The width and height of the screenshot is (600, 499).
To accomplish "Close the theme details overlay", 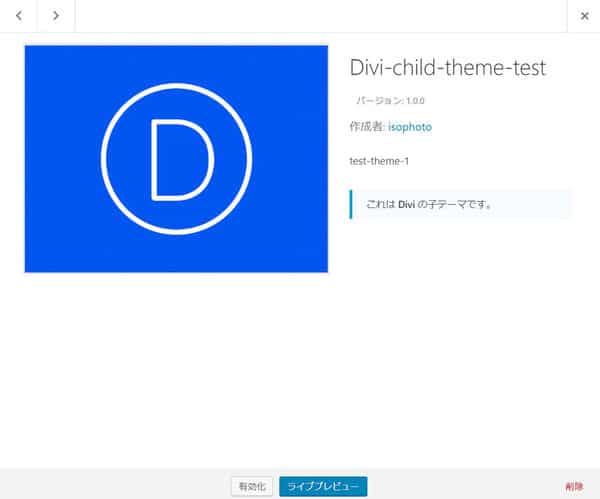I will coord(584,16).
